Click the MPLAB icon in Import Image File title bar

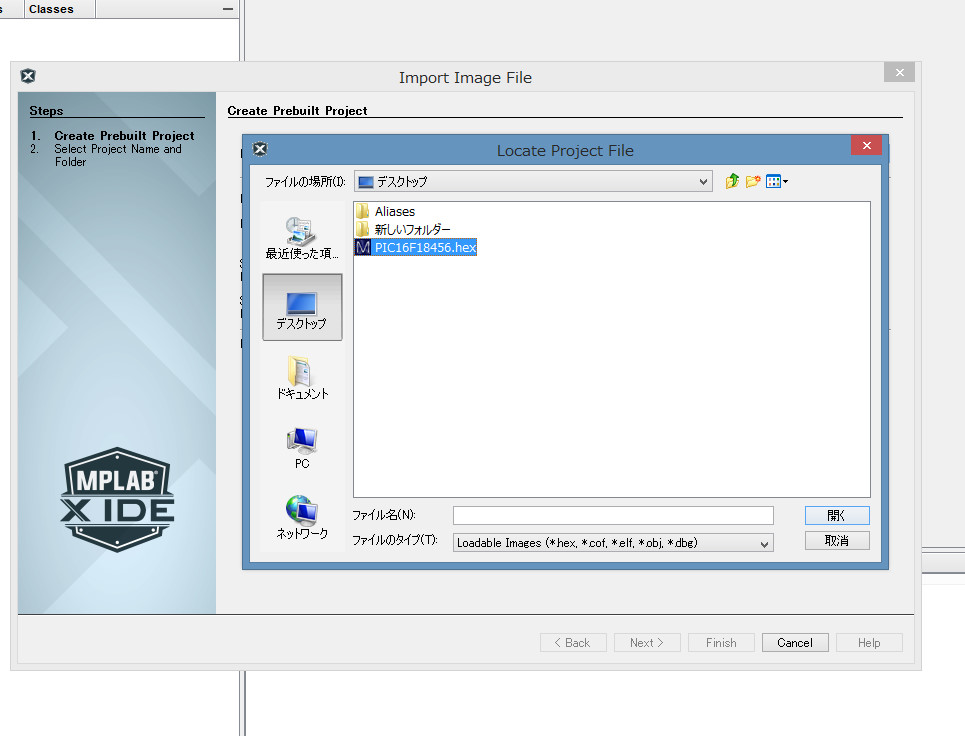28,76
